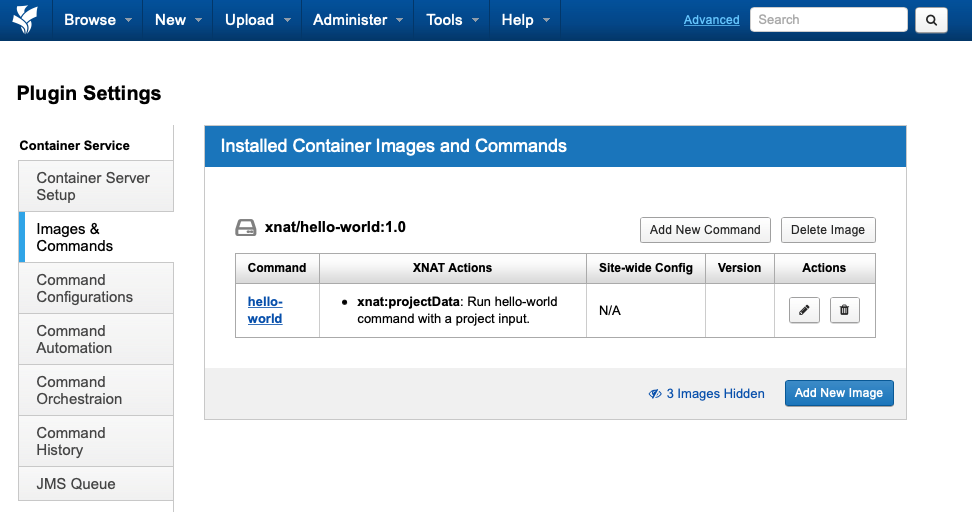
Task: Open the hello-world command link
Action: [x=265, y=310]
